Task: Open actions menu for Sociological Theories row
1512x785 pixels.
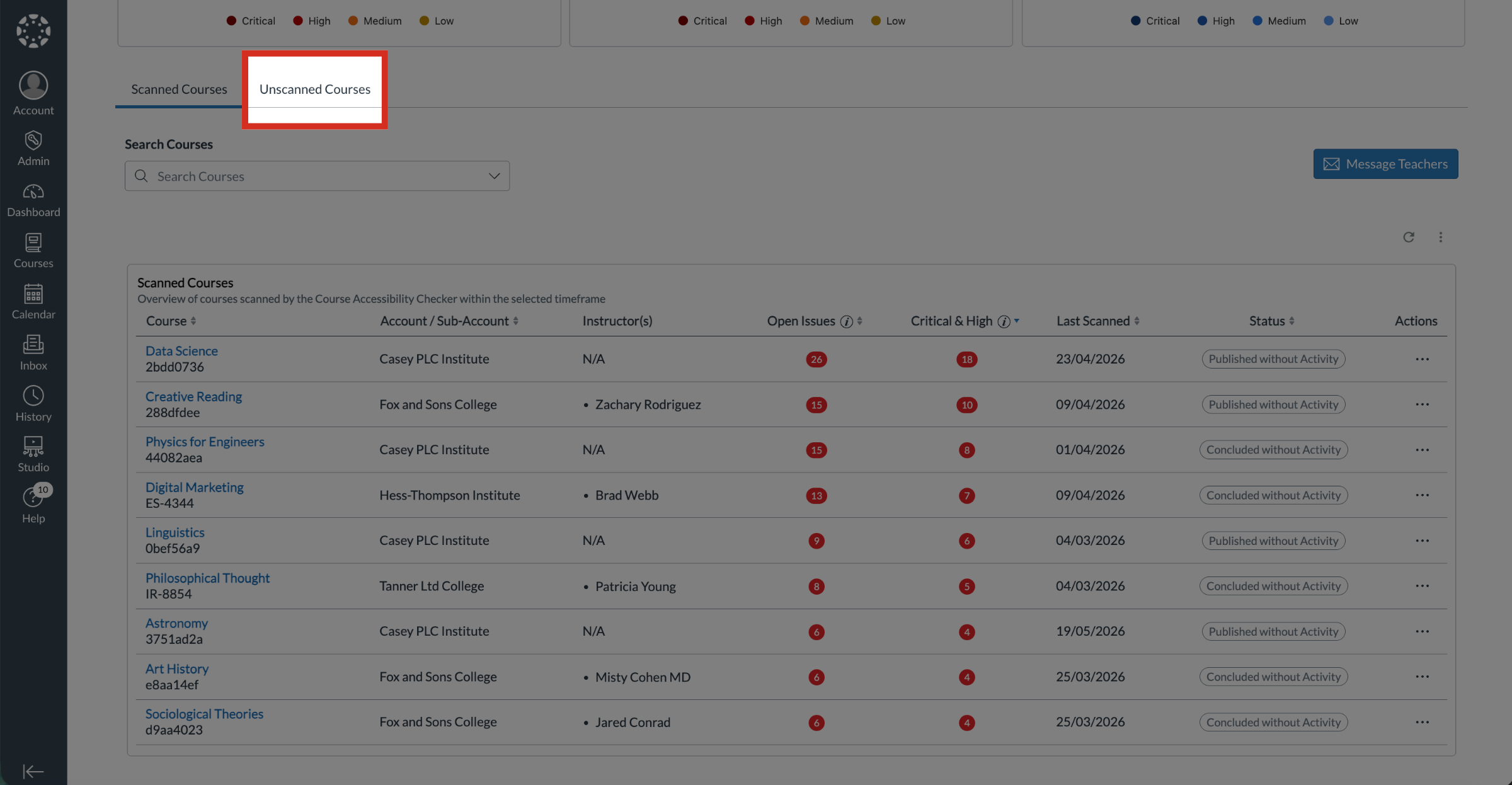Action: click(x=1422, y=722)
